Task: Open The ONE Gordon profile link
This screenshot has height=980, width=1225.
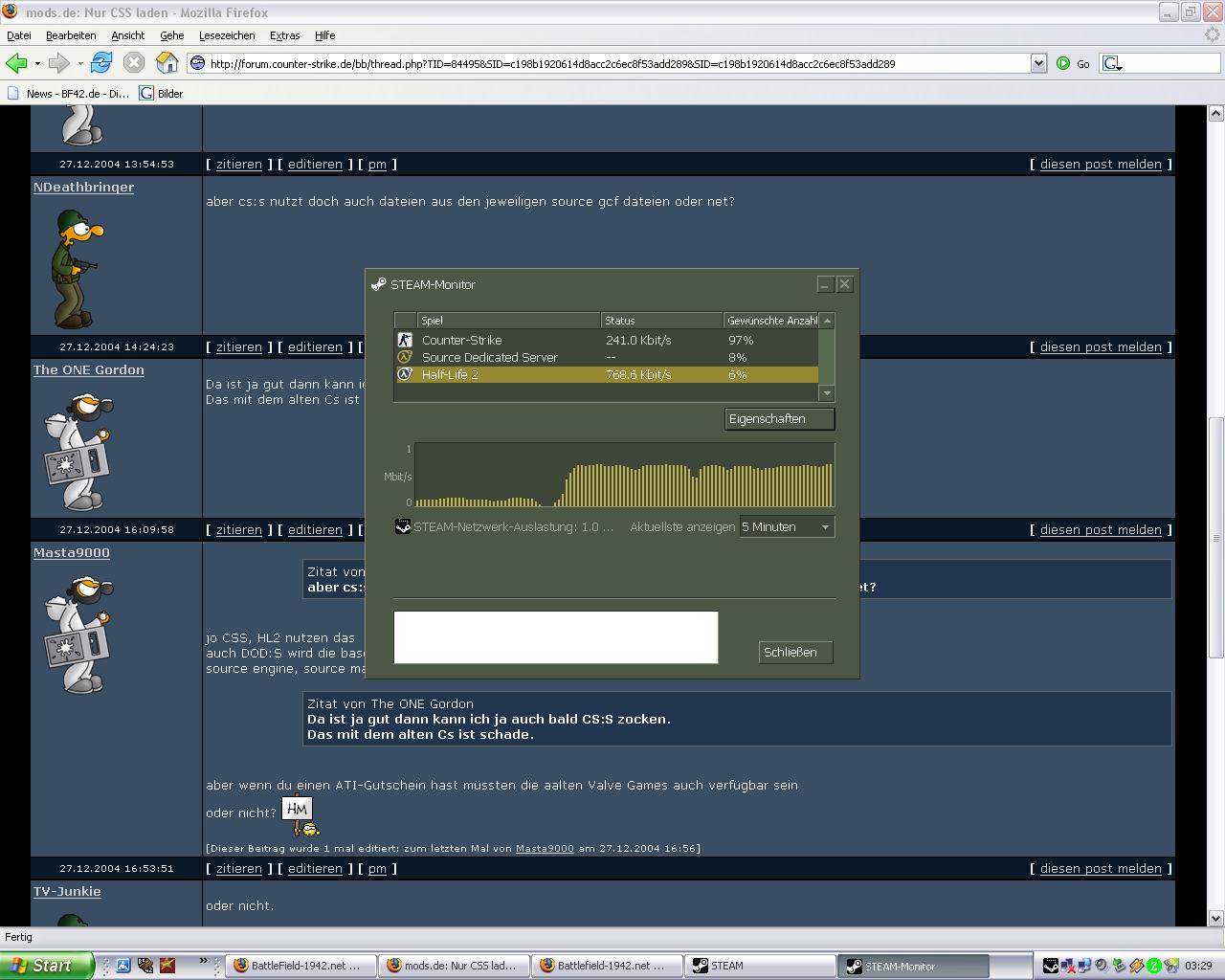Action: (x=89, y=370)
